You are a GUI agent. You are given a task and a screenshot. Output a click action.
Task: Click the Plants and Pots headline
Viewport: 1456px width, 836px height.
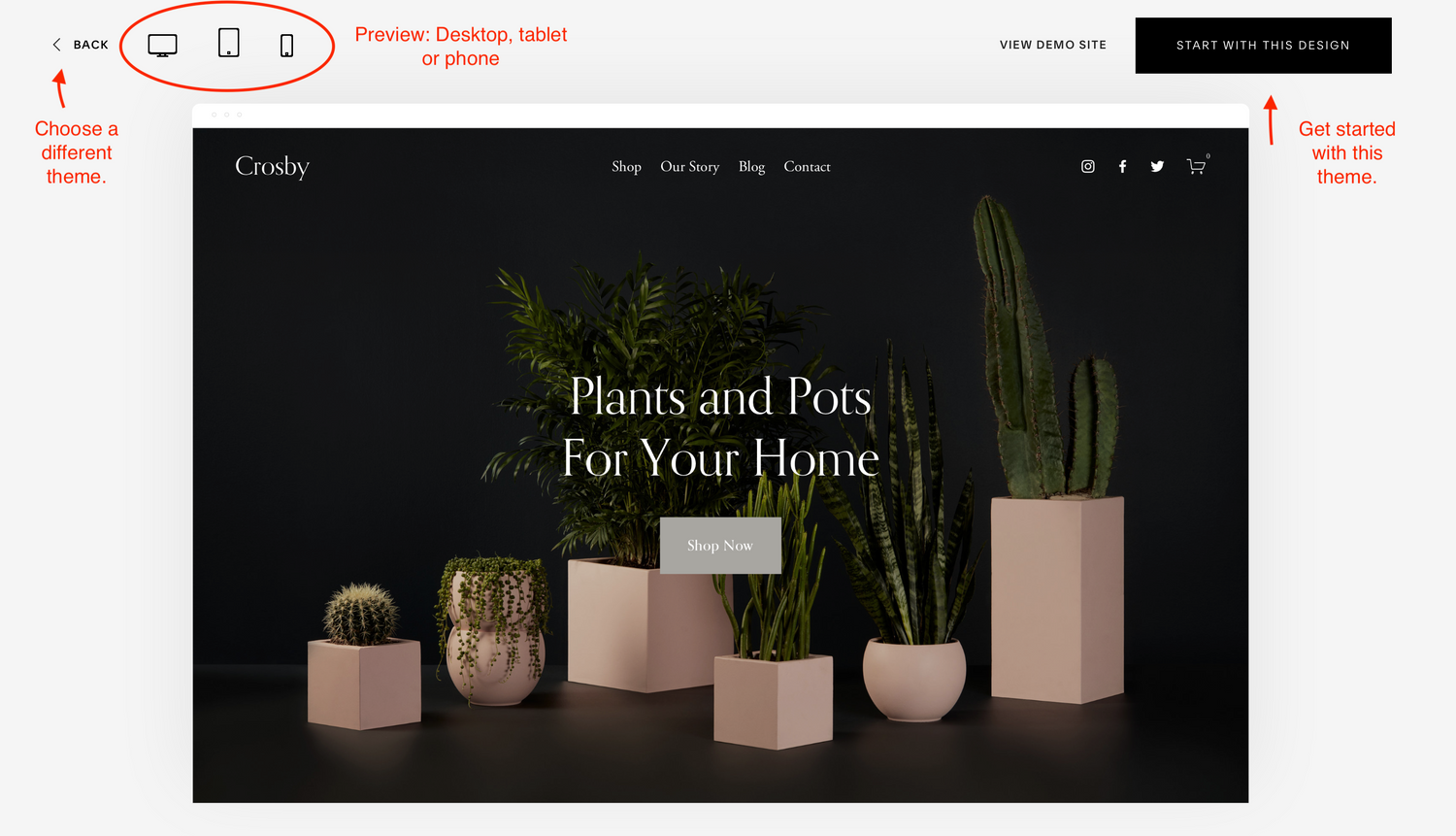point(720,427)
